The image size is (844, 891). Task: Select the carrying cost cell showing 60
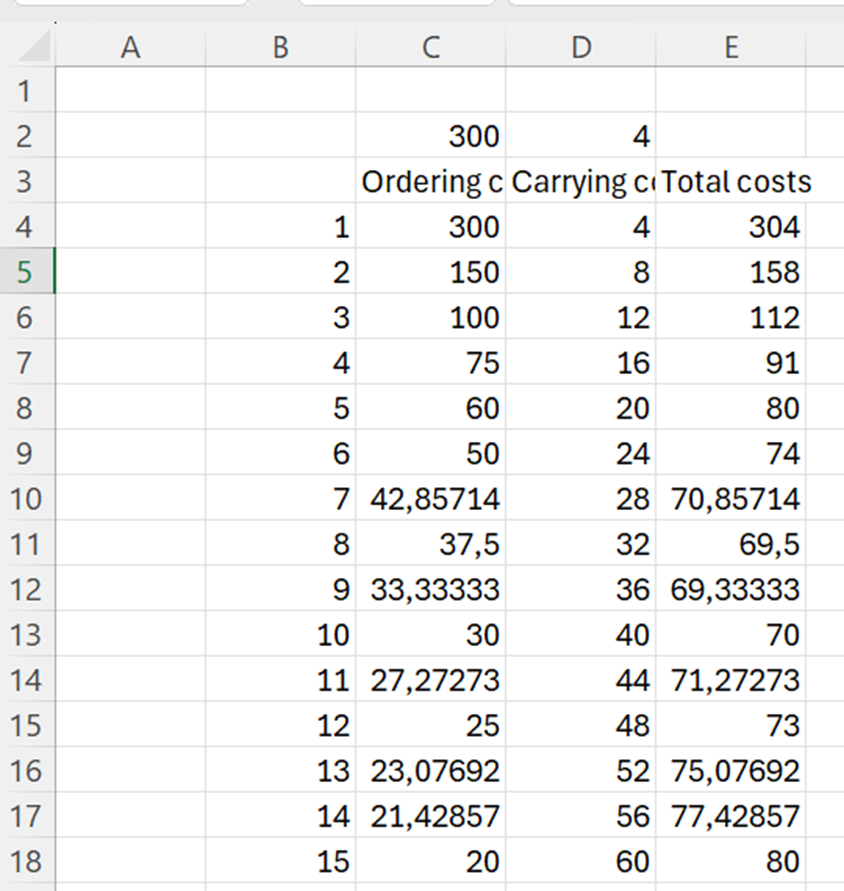[x=581, y=861]
